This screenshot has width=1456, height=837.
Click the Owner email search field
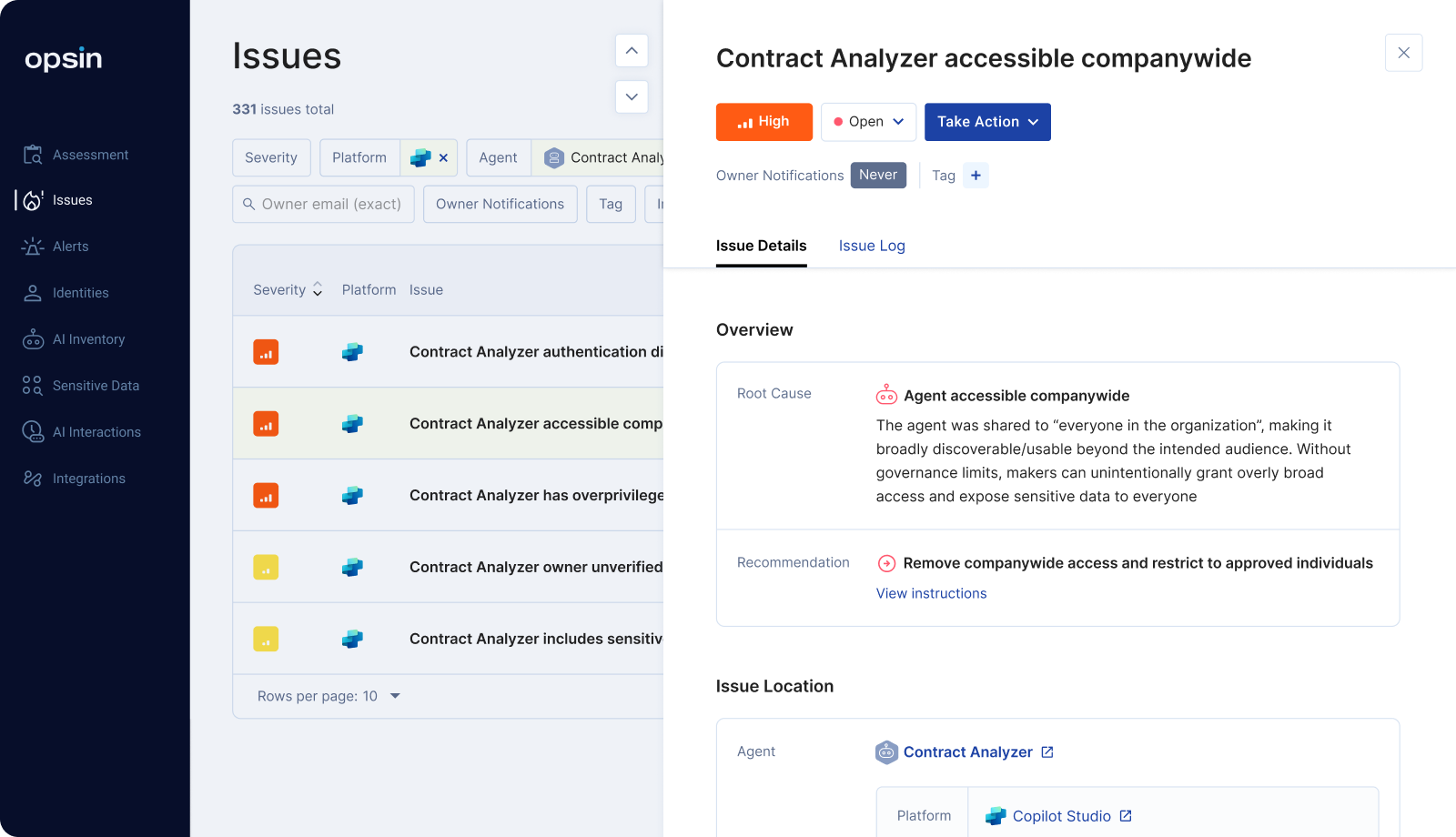point(323,204)
